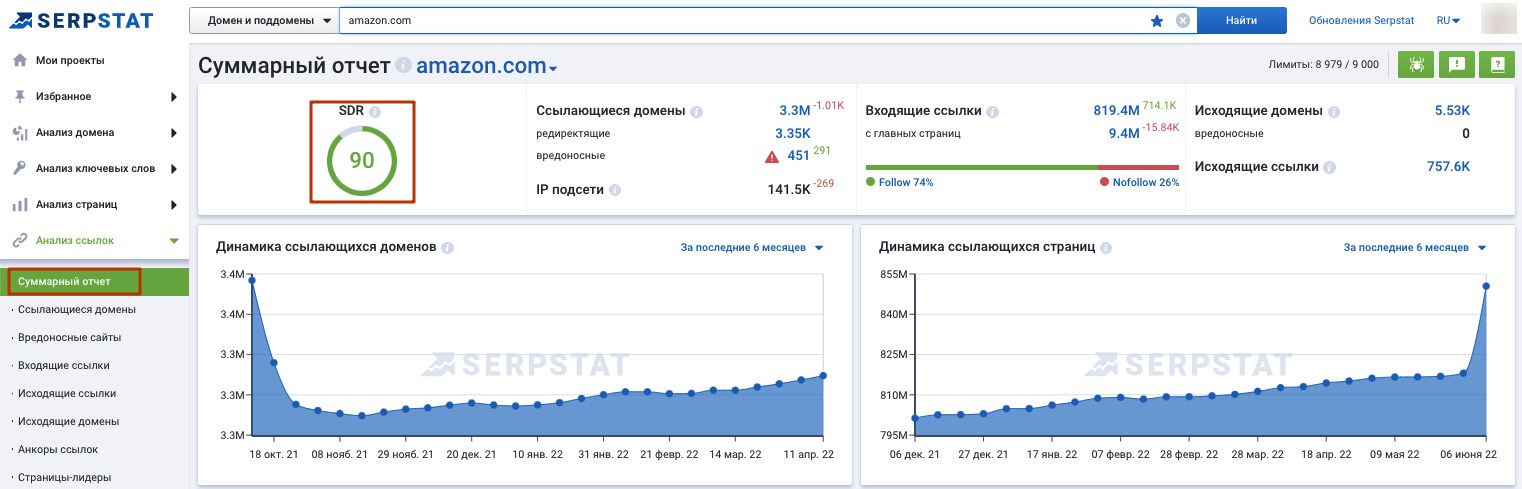The width and height of the screenshot is (1522, 489).
Task: Click outgoing links value 757.6K
Action: 1448,166
